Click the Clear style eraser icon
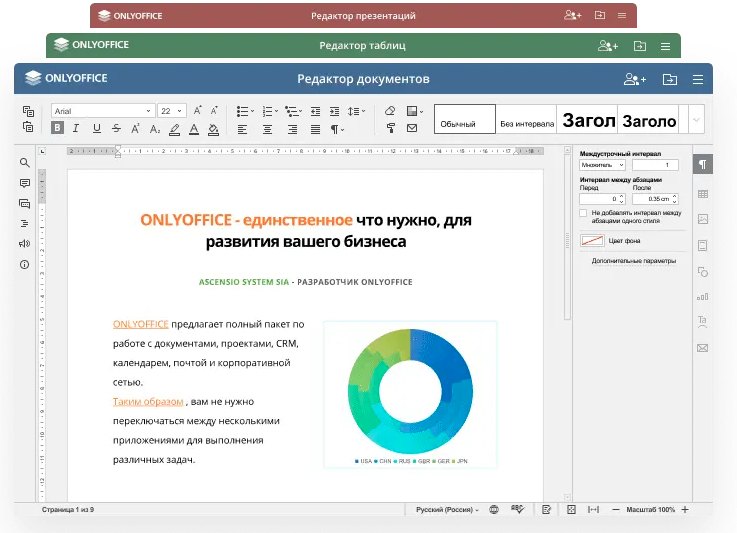Viewport: 737px width, 533px height. (x=390, y=111)
